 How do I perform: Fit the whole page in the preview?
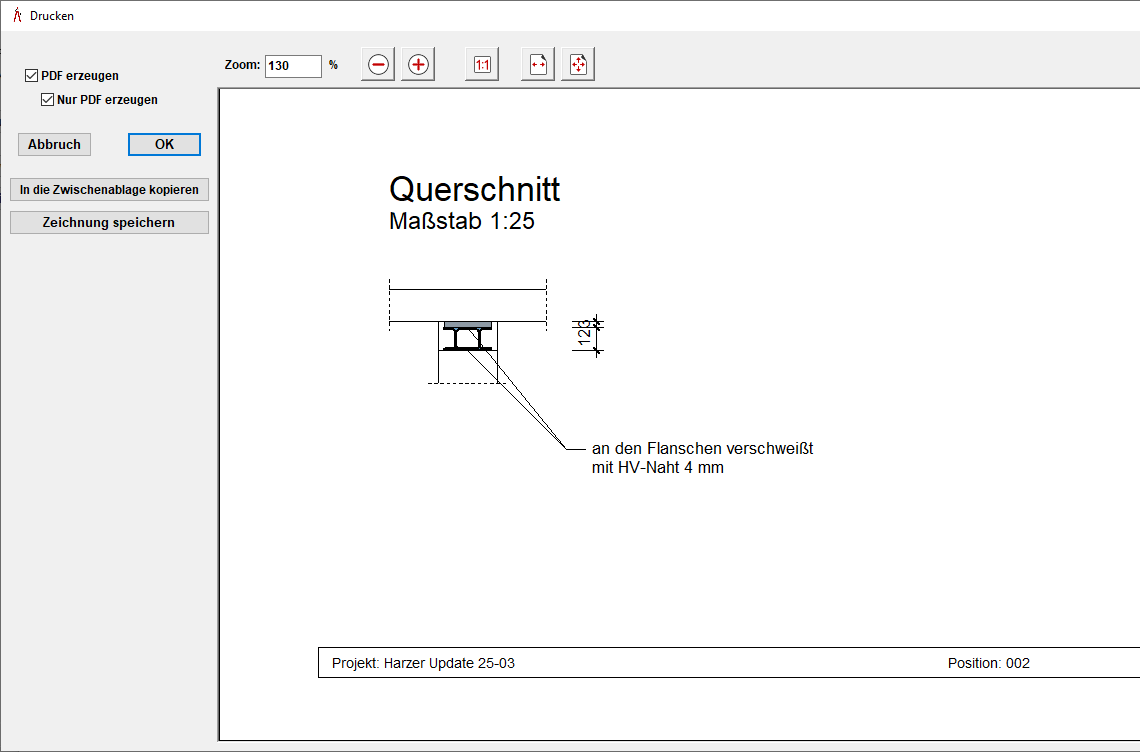pos(578,65)
